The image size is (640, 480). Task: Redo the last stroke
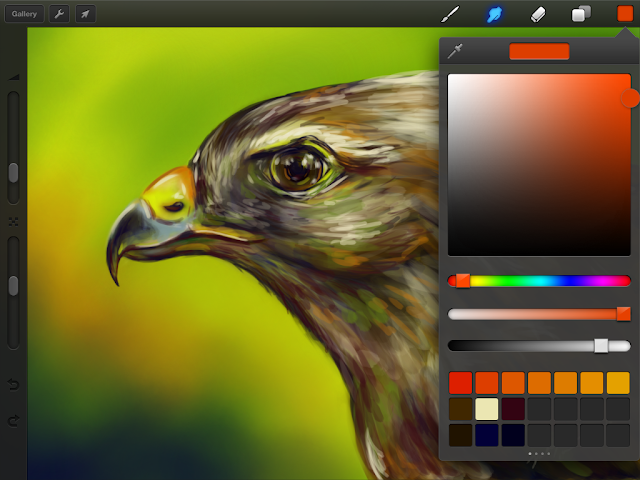13,420
